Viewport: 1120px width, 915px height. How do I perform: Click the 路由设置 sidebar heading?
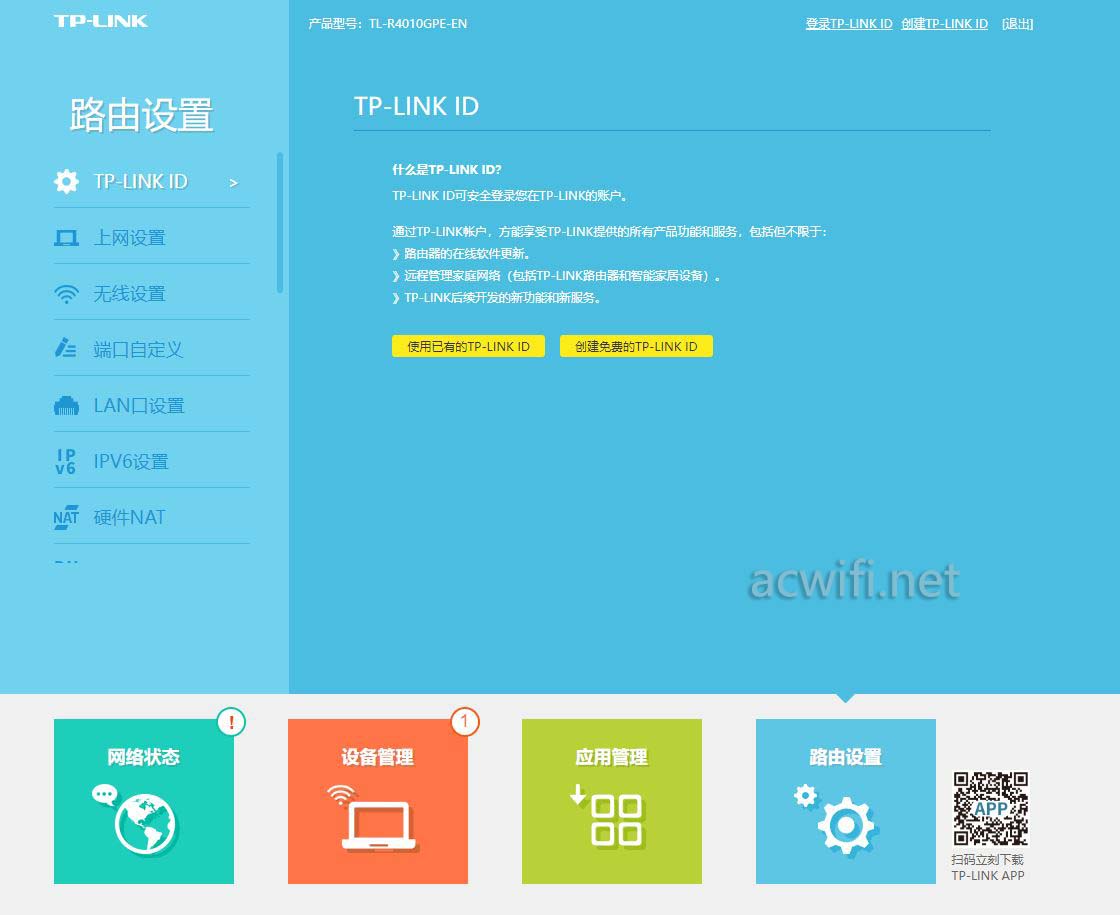(141, 114)
